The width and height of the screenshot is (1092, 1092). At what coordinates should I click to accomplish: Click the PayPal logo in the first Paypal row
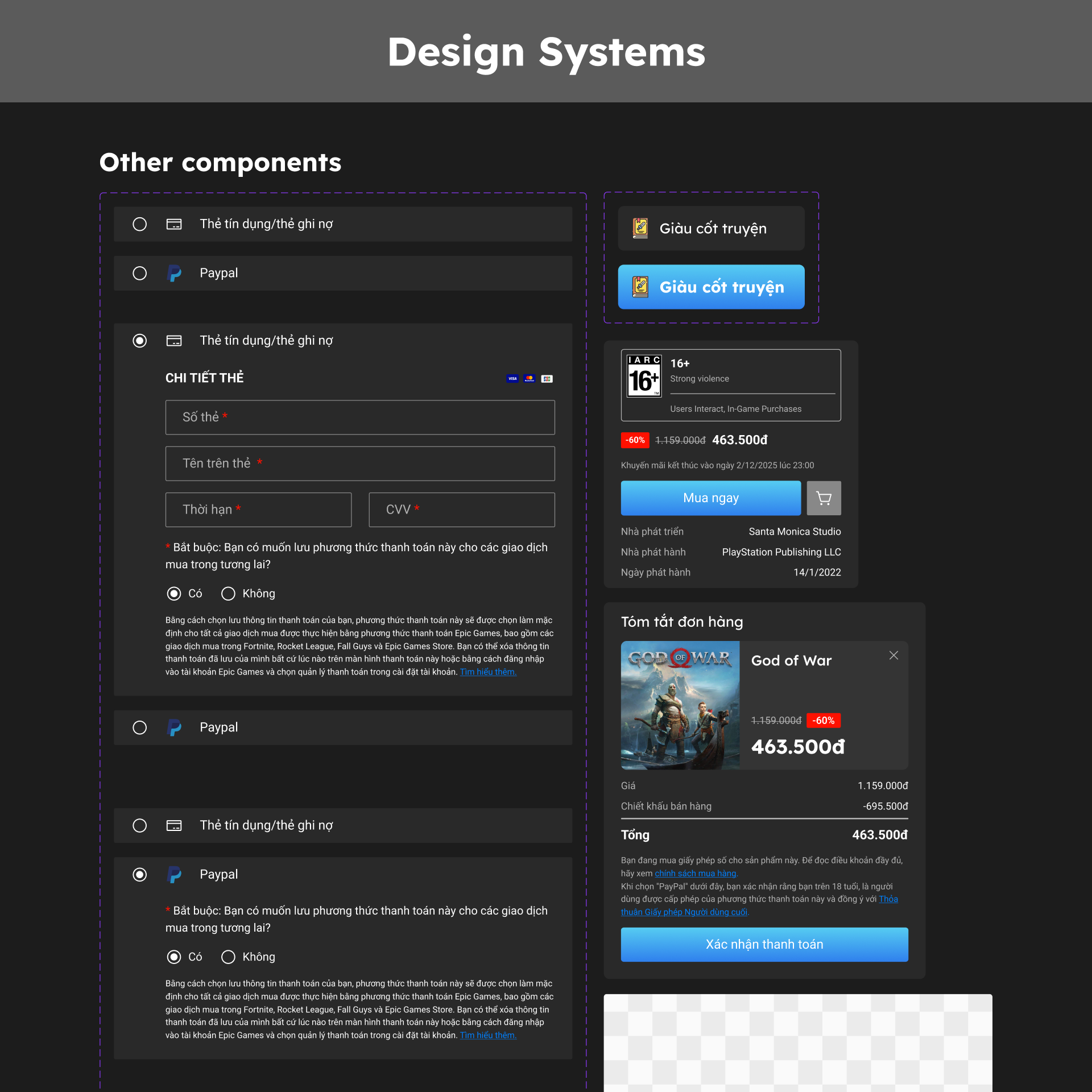tap(175, 273)
